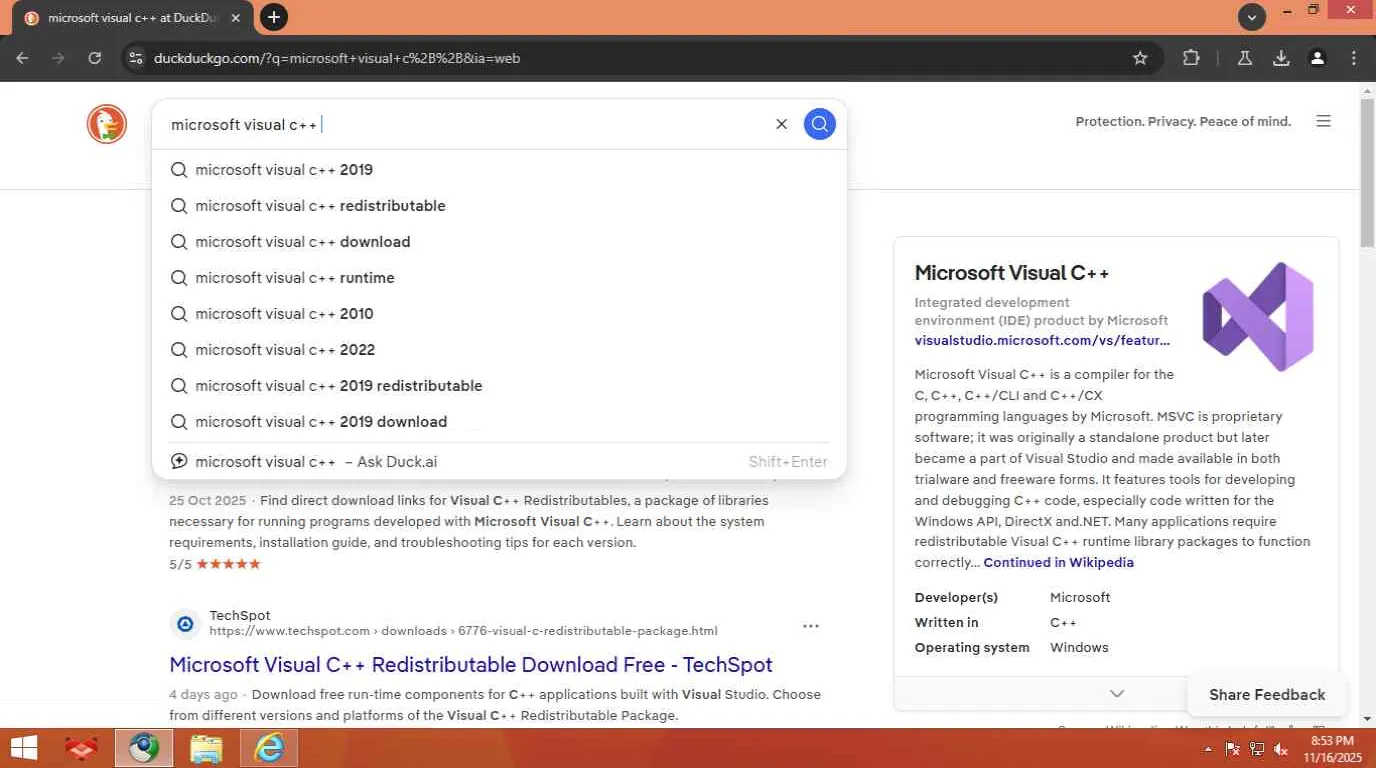Image resolution: width=1376 pixels, height=768 pixels.
Task: Open the DuckDuckGo hamburger menu
Action: 1324,121
